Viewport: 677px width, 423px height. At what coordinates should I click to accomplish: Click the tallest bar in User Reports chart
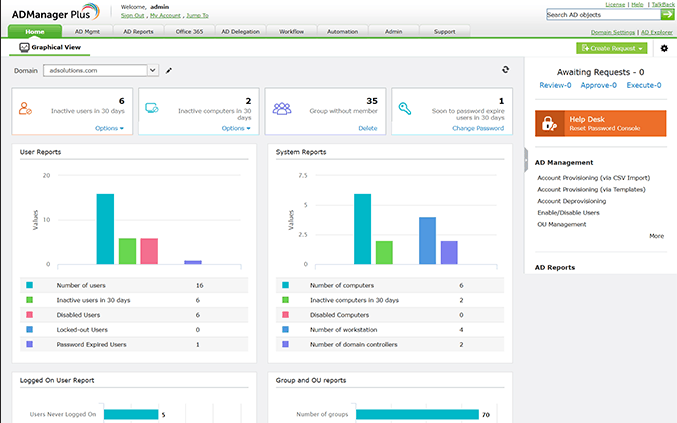[x=105, y=229]
